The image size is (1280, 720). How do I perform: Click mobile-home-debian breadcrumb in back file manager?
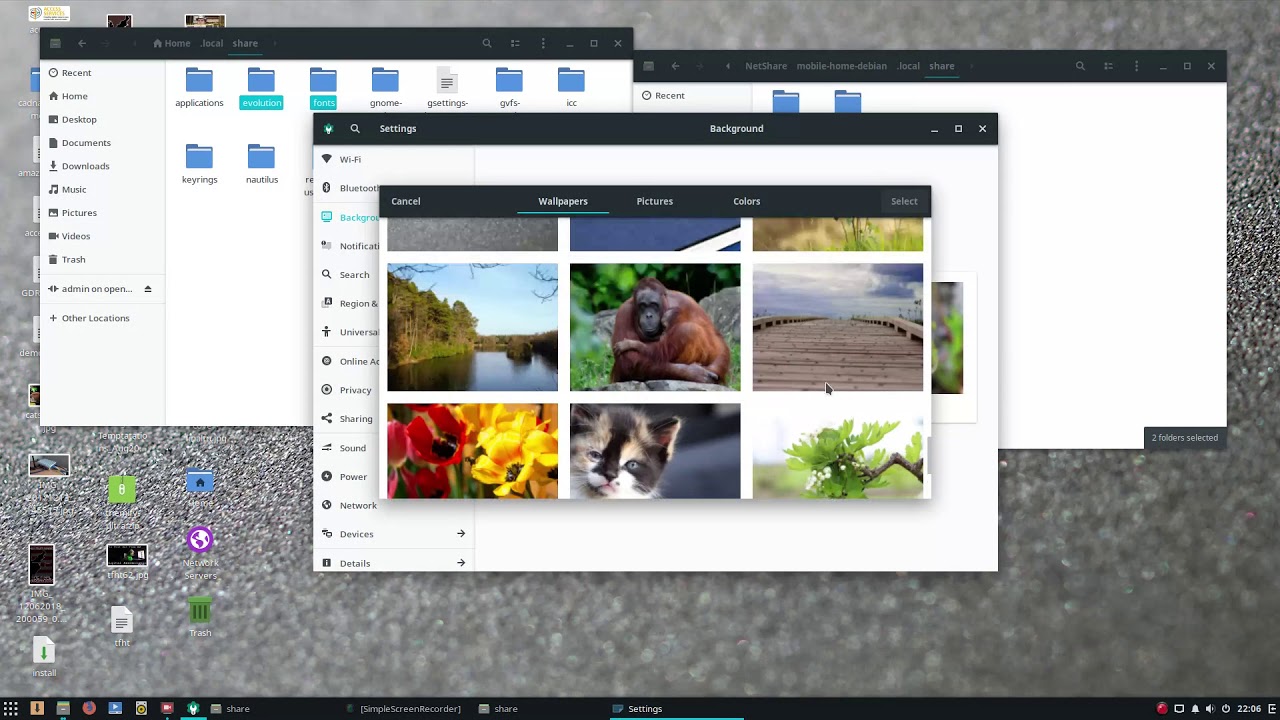842,66
